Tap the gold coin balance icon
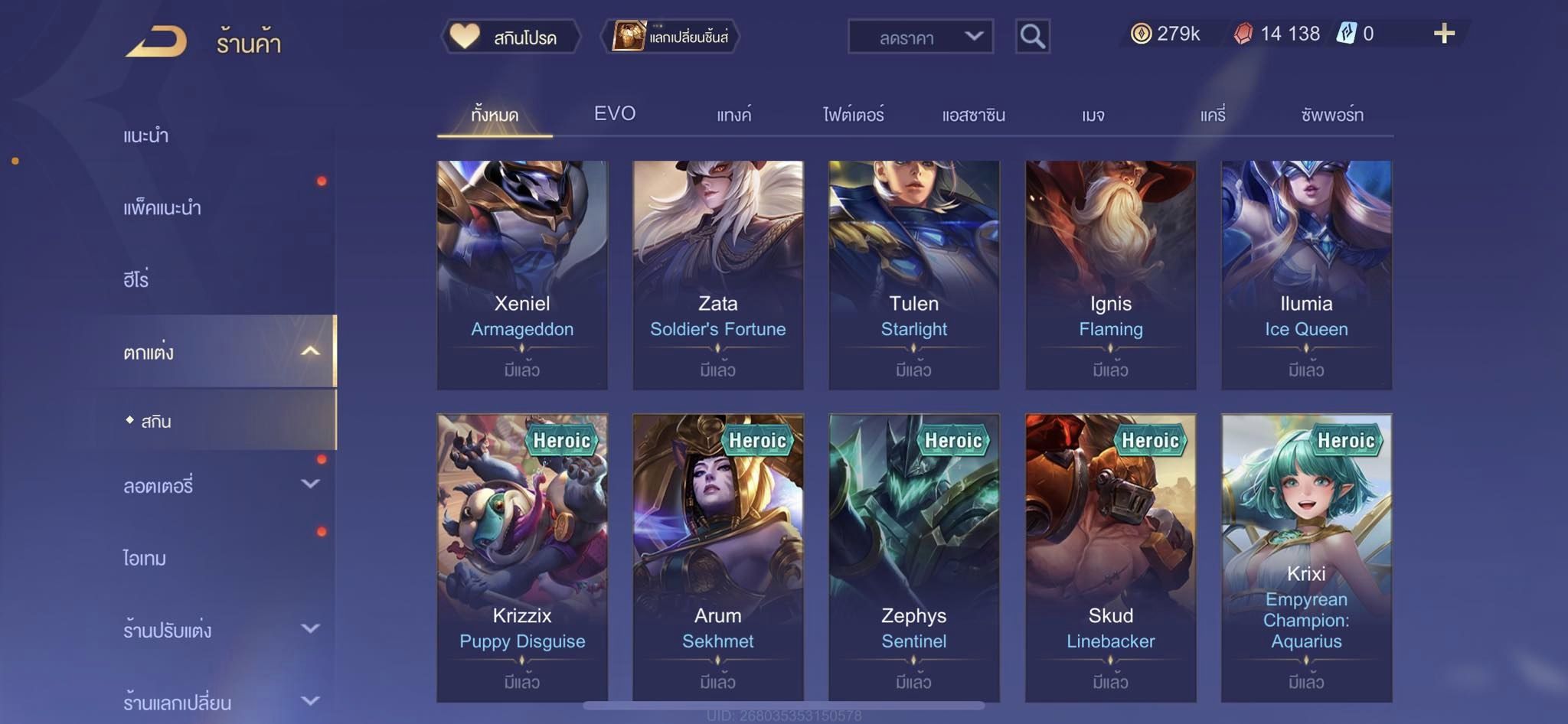 click(1141, 34)
